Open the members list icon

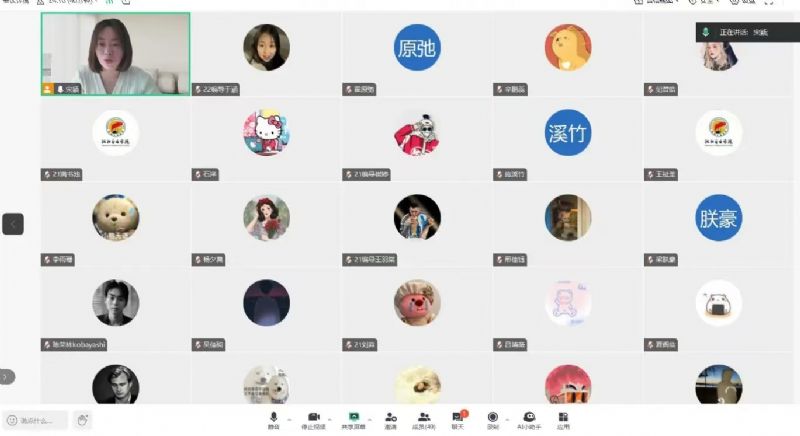tap(423, 420)
